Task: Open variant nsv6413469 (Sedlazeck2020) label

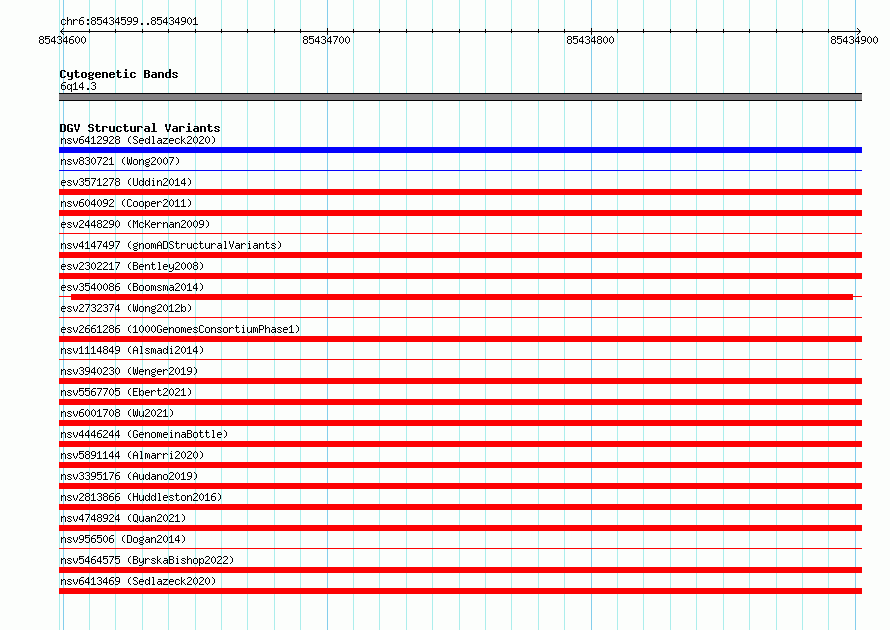Action: pos(138,581)
